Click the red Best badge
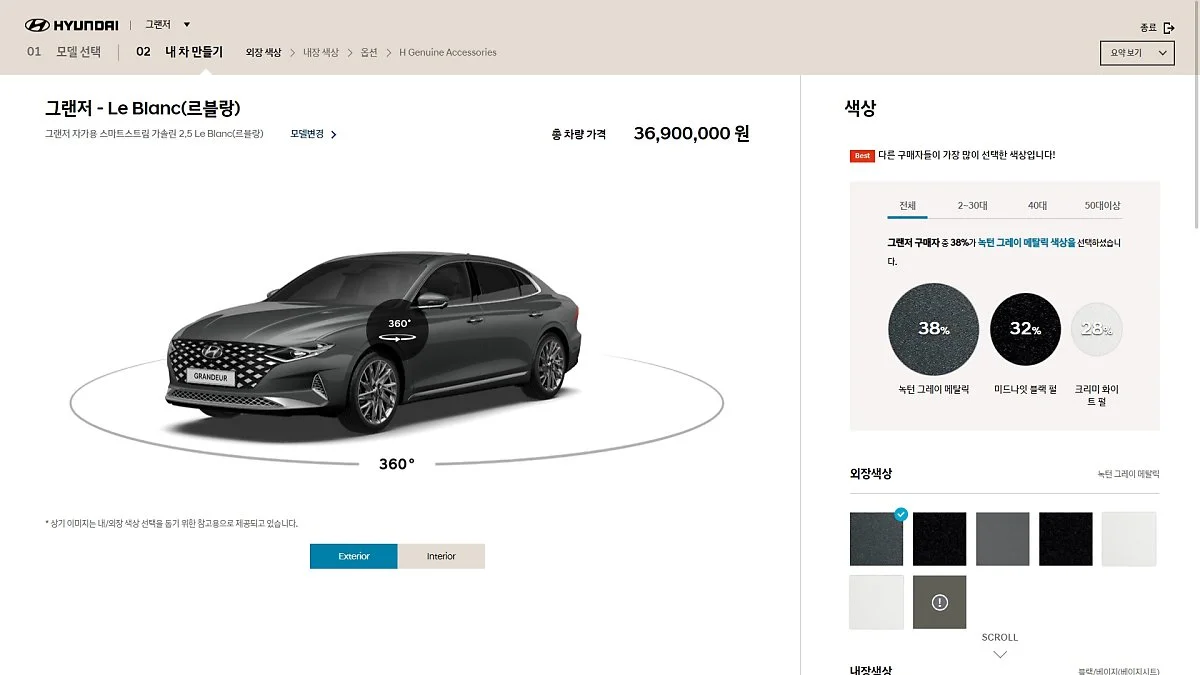This screenshot has width=1200, height=675. tap(862, 155)
